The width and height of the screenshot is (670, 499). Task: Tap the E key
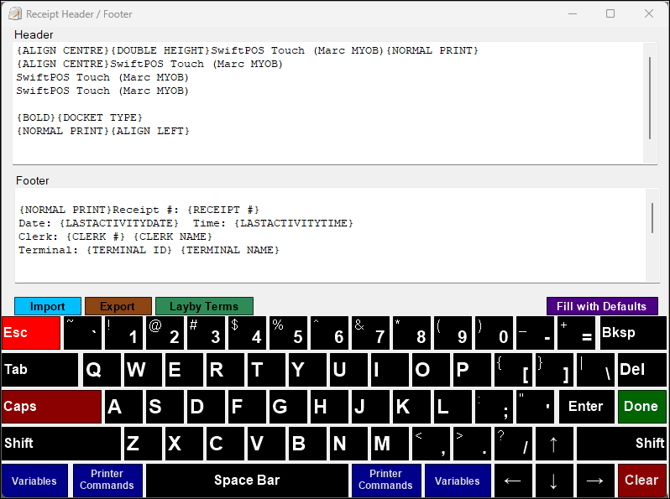point(184,370)
